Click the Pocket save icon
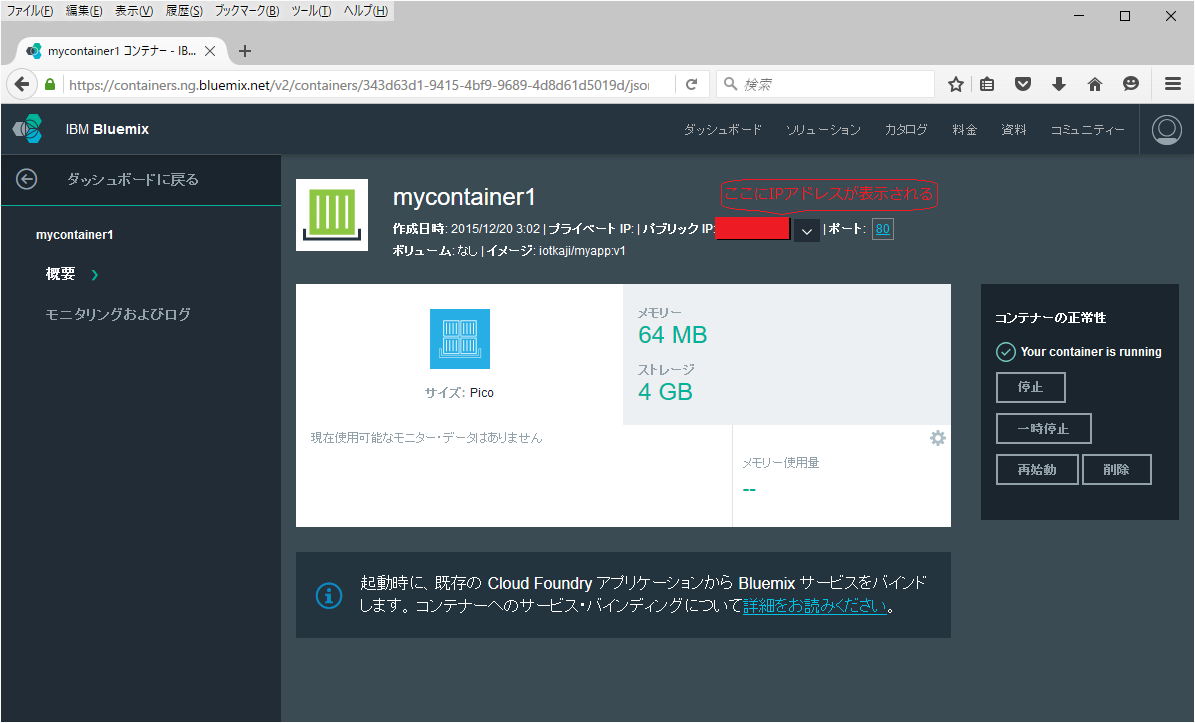The image size is (1195, 723). pos(1023,85)
